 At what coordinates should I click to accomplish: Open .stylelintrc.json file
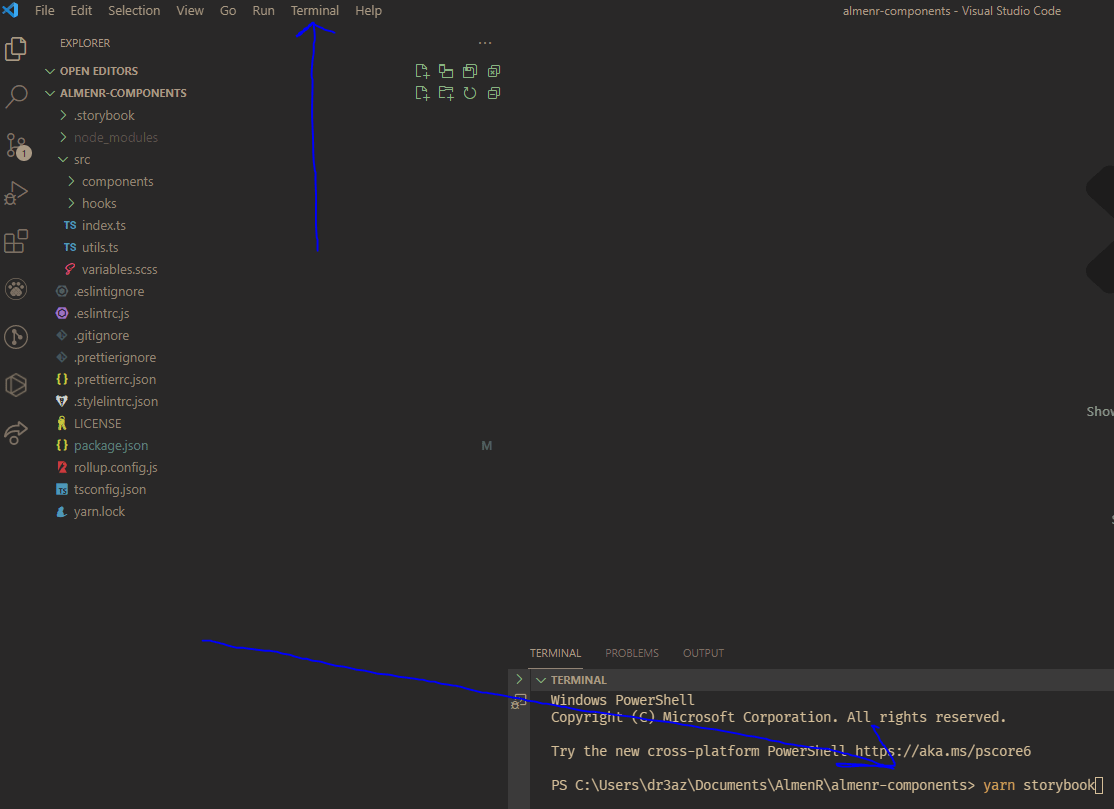pos(116,401)
